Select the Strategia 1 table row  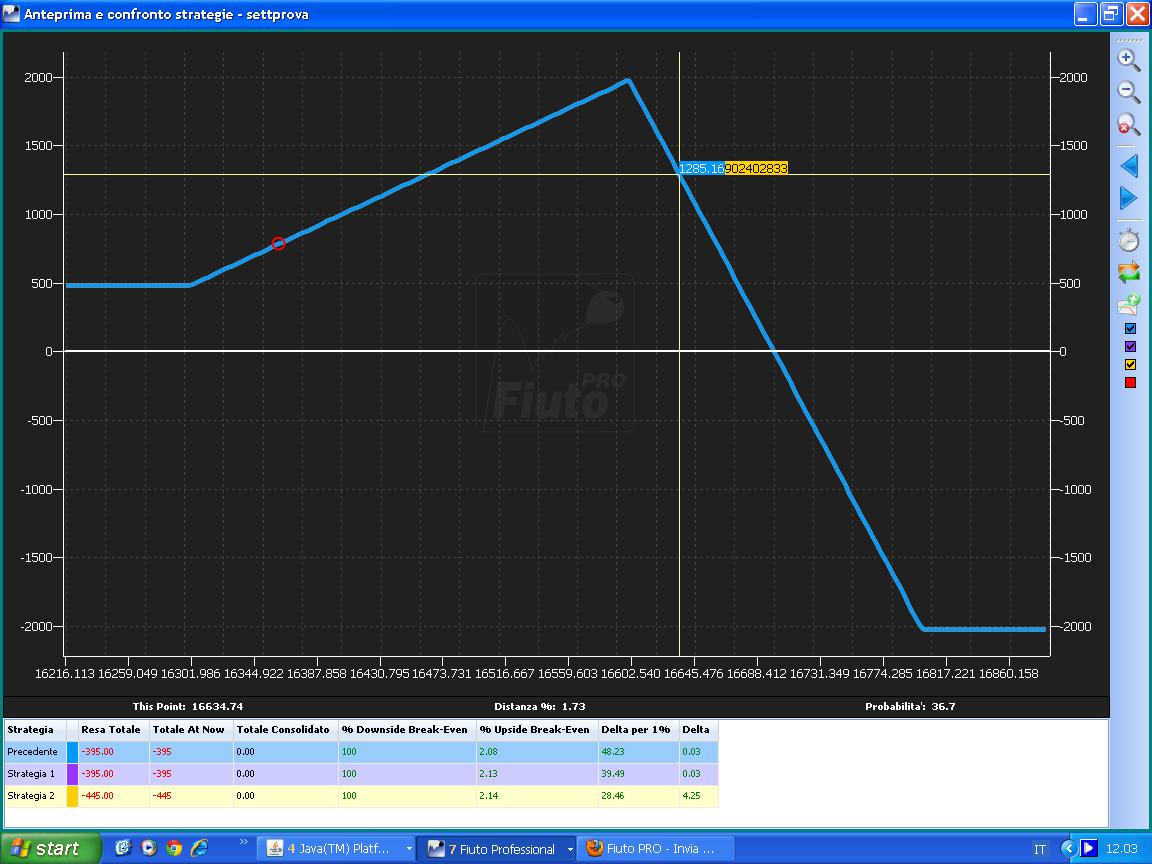tap(361, 774)
